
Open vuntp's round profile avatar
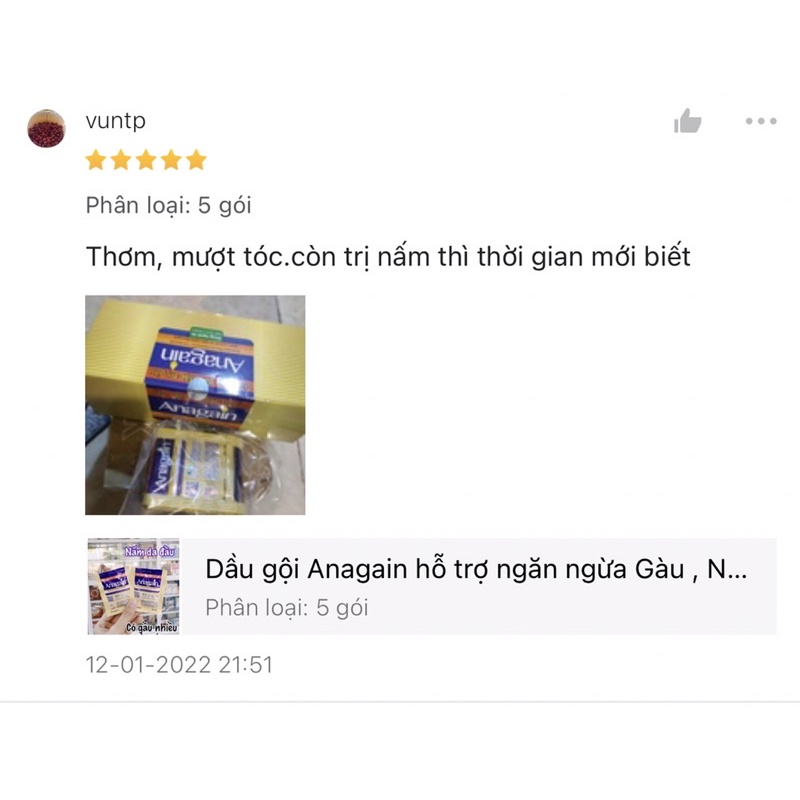coord(46,128)
